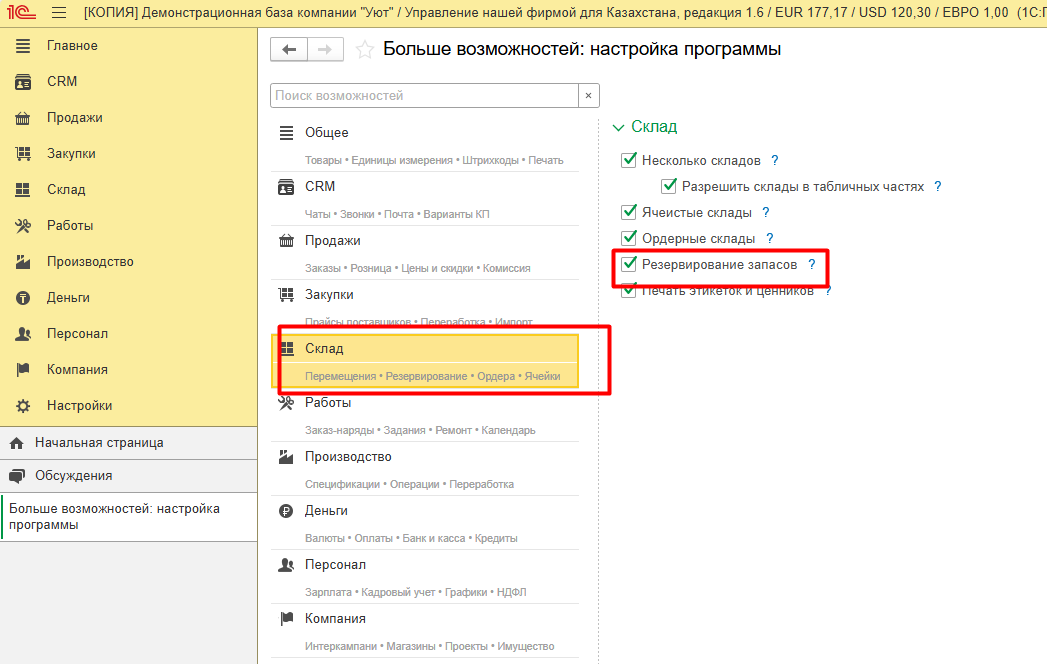Click the 1C logo icon in title bar
This screenshot has height=664, width=1047.
[19, 13]
